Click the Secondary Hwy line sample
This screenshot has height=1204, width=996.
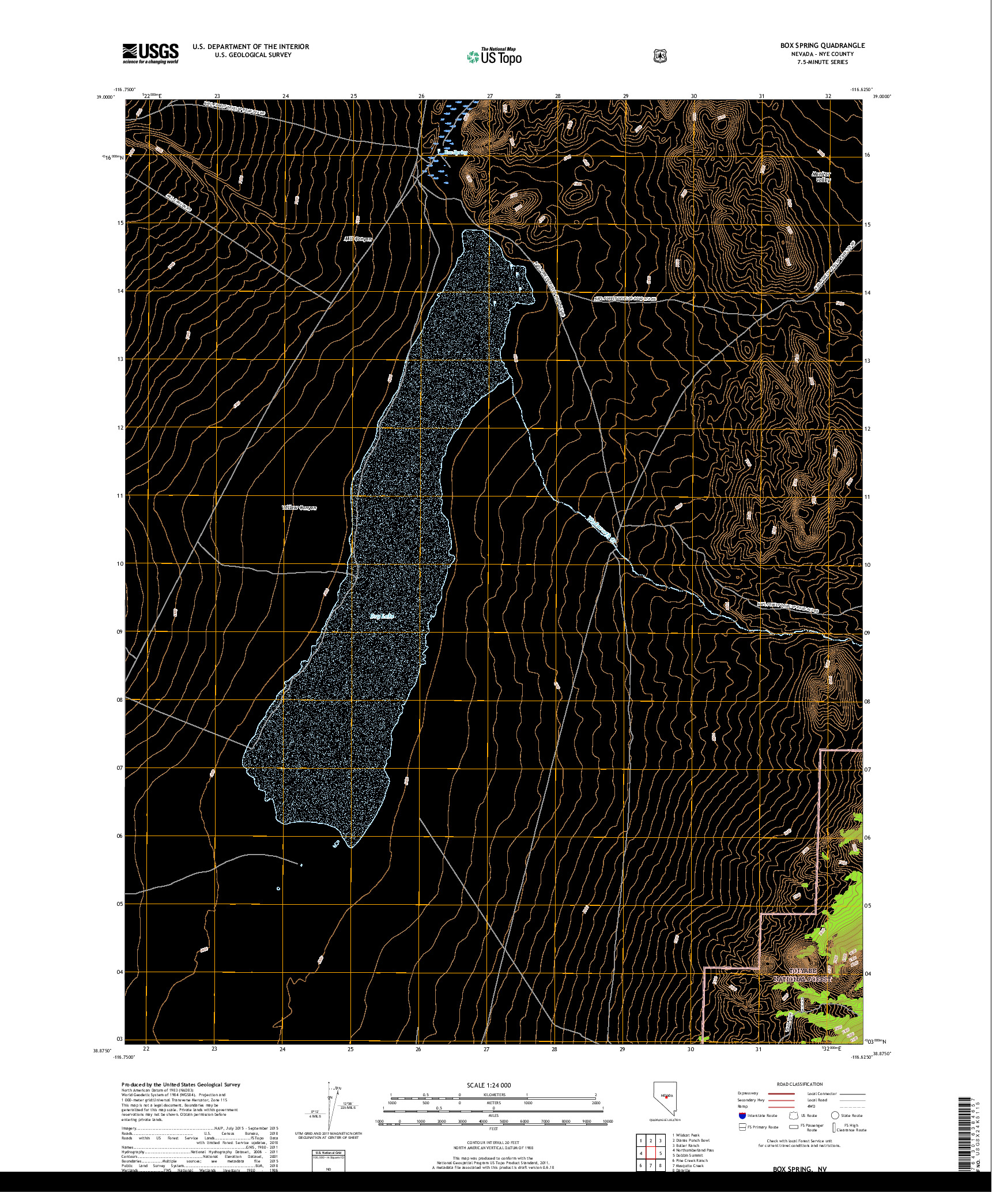(x=781, y=1100)
